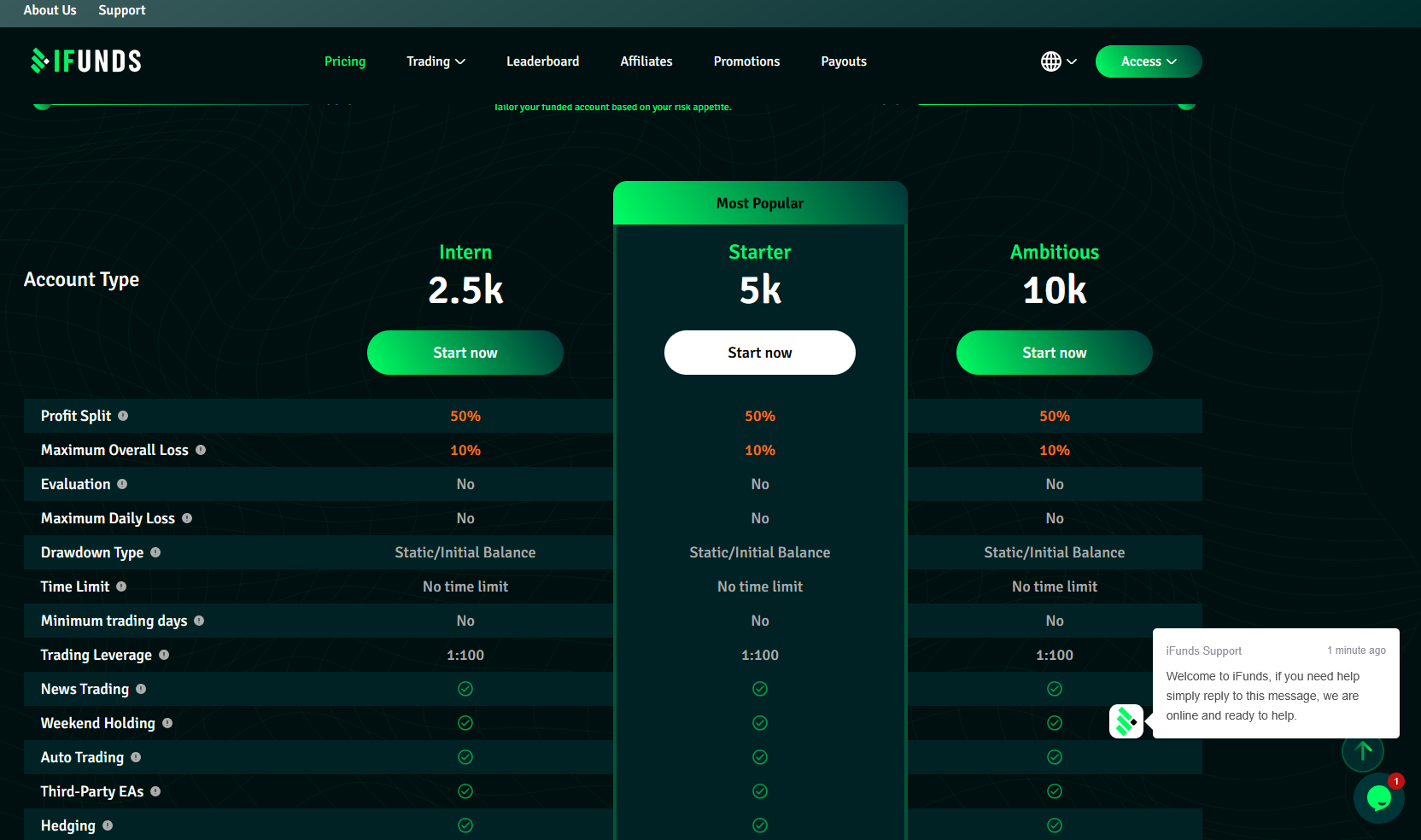Show info tooltip for Trading Leverage
Viewport: 1421px width, 840px height.
coord(164,655)
